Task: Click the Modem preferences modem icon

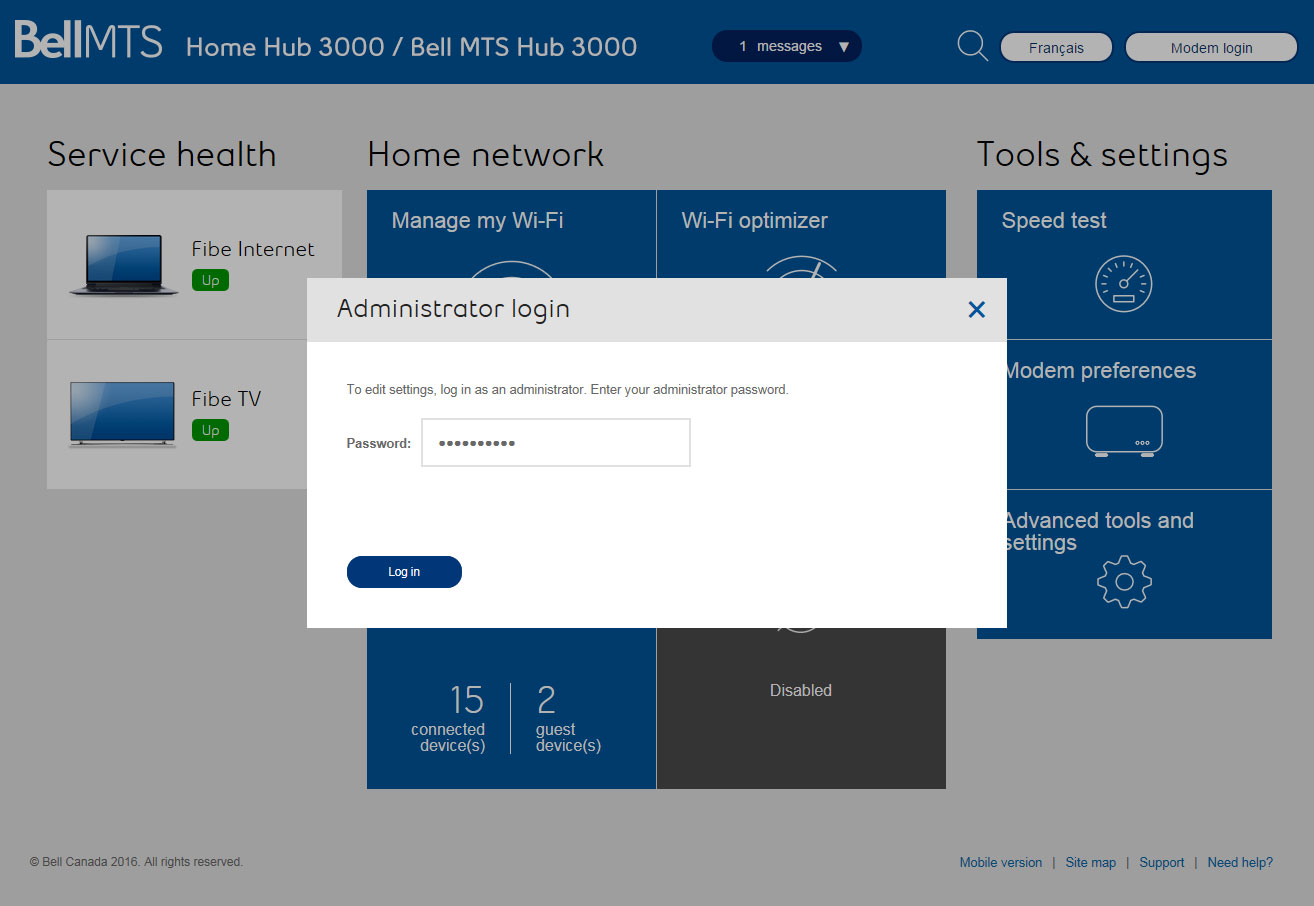Action: click(1124, 431)
